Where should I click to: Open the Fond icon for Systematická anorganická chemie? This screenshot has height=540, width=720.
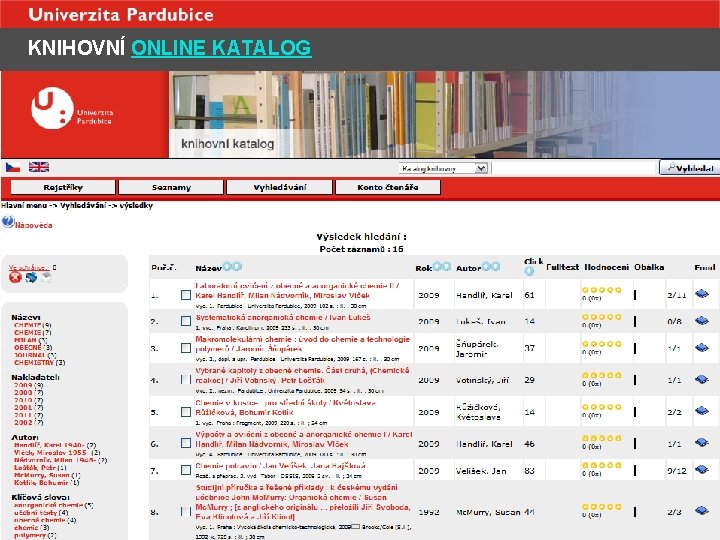[x=702, y=321]
